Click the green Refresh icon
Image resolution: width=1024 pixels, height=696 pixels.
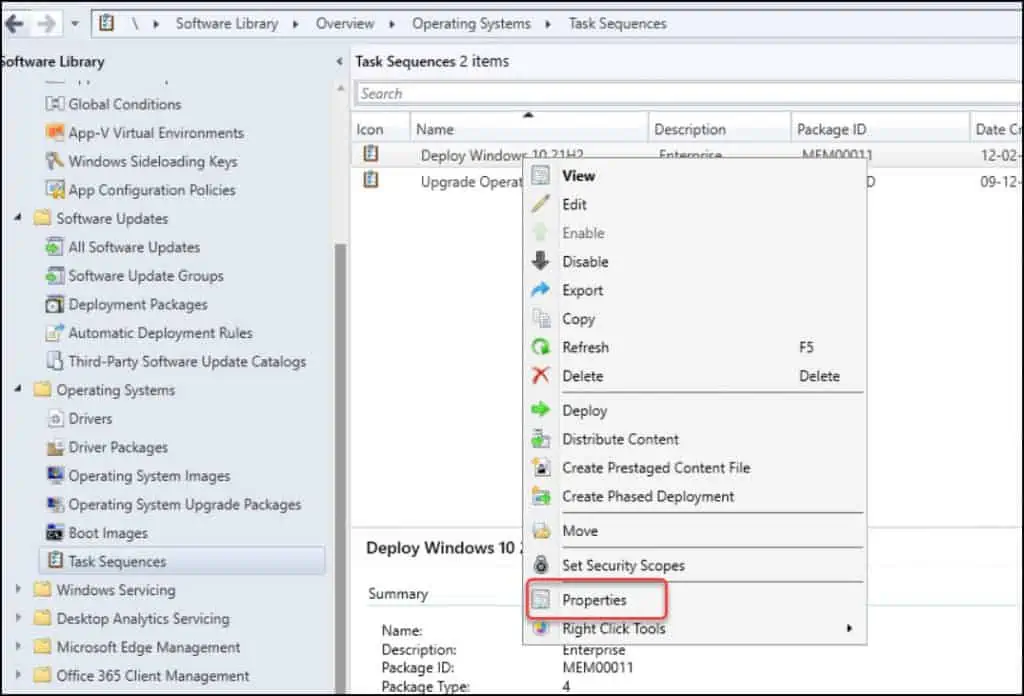tap(541, 347)
